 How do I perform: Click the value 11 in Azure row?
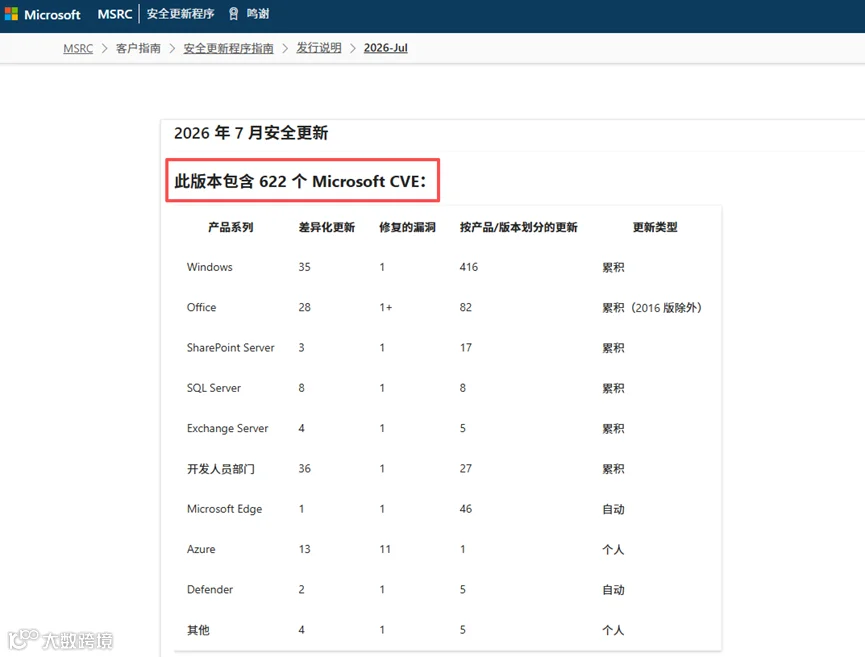tap(385, 549)
